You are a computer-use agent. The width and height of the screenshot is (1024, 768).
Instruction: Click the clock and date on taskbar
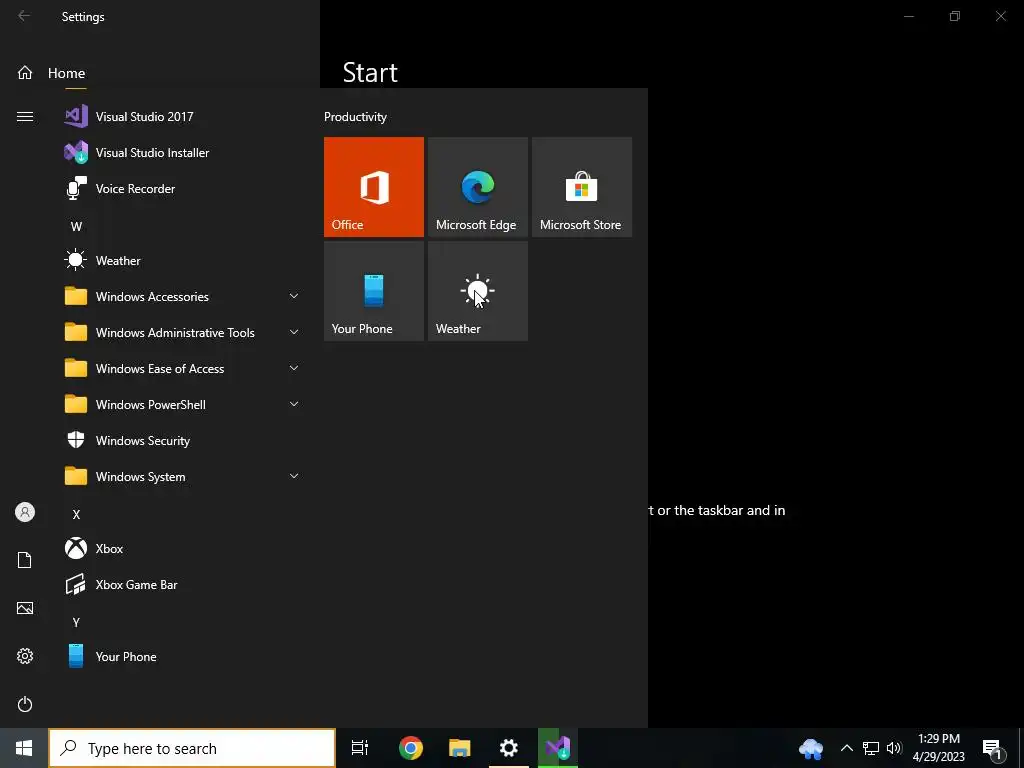click(938, 748)
